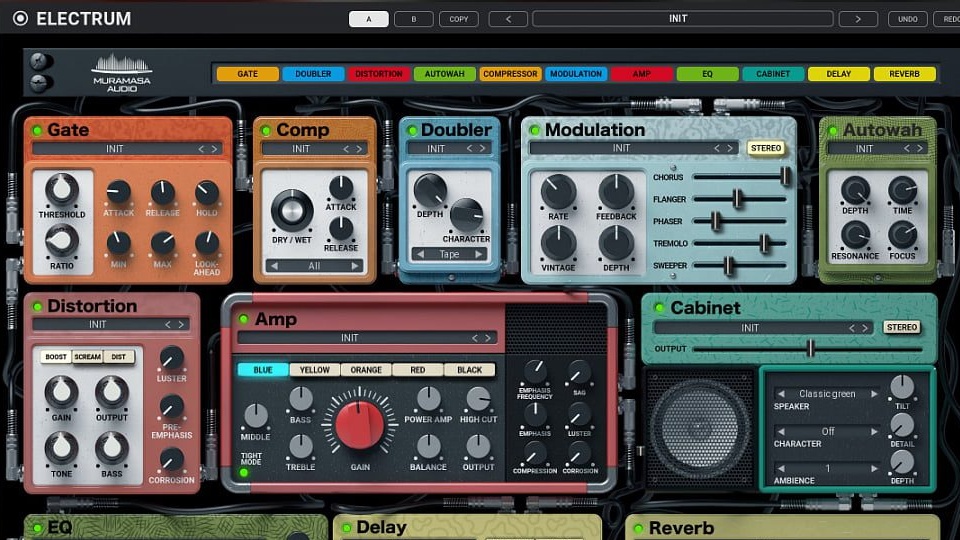This screenshot has height=540, width=960.
Task: Toggle the Autowah power LED
Action: click(833, 130)
